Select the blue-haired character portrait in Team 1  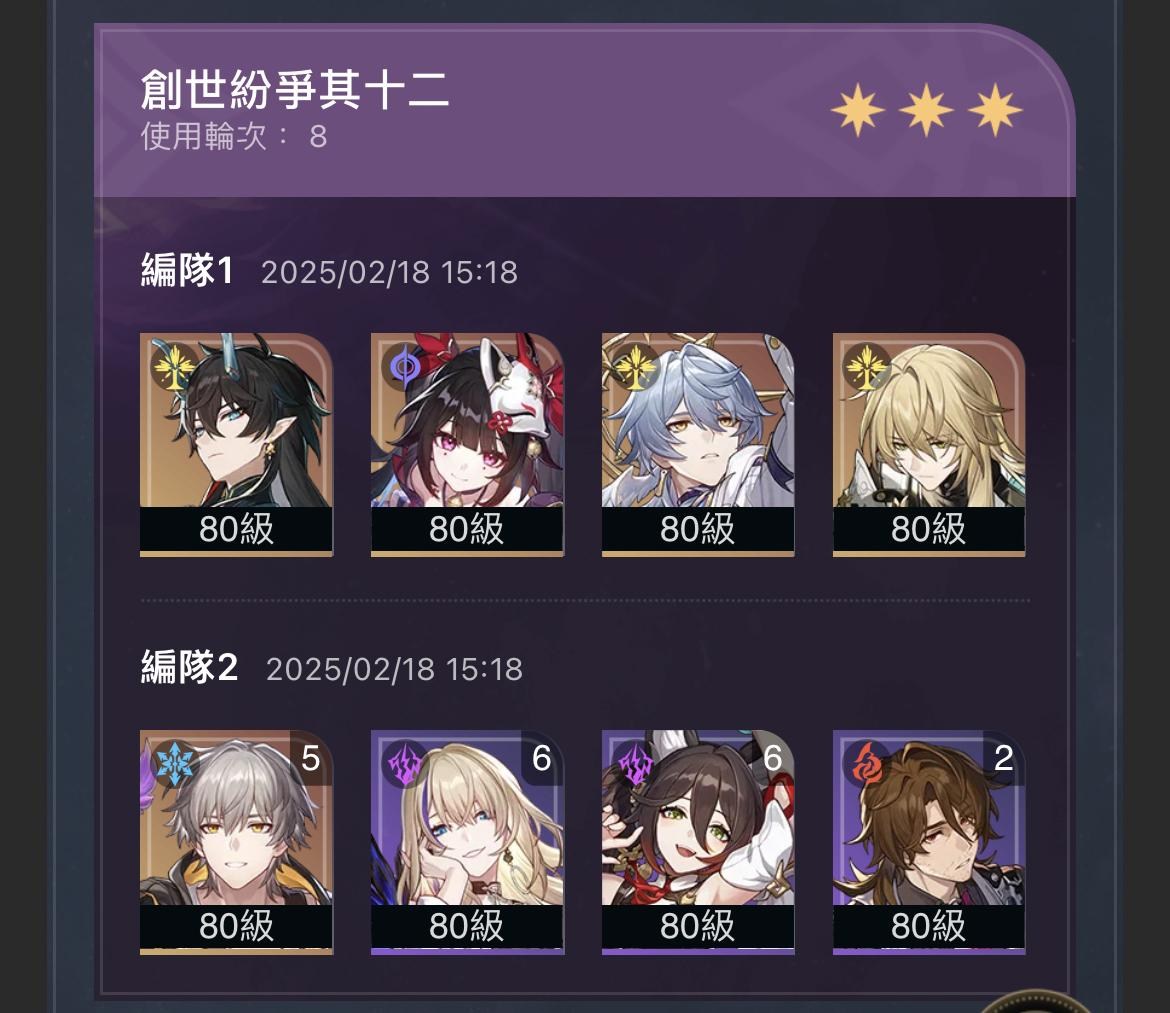coord(698,445)
